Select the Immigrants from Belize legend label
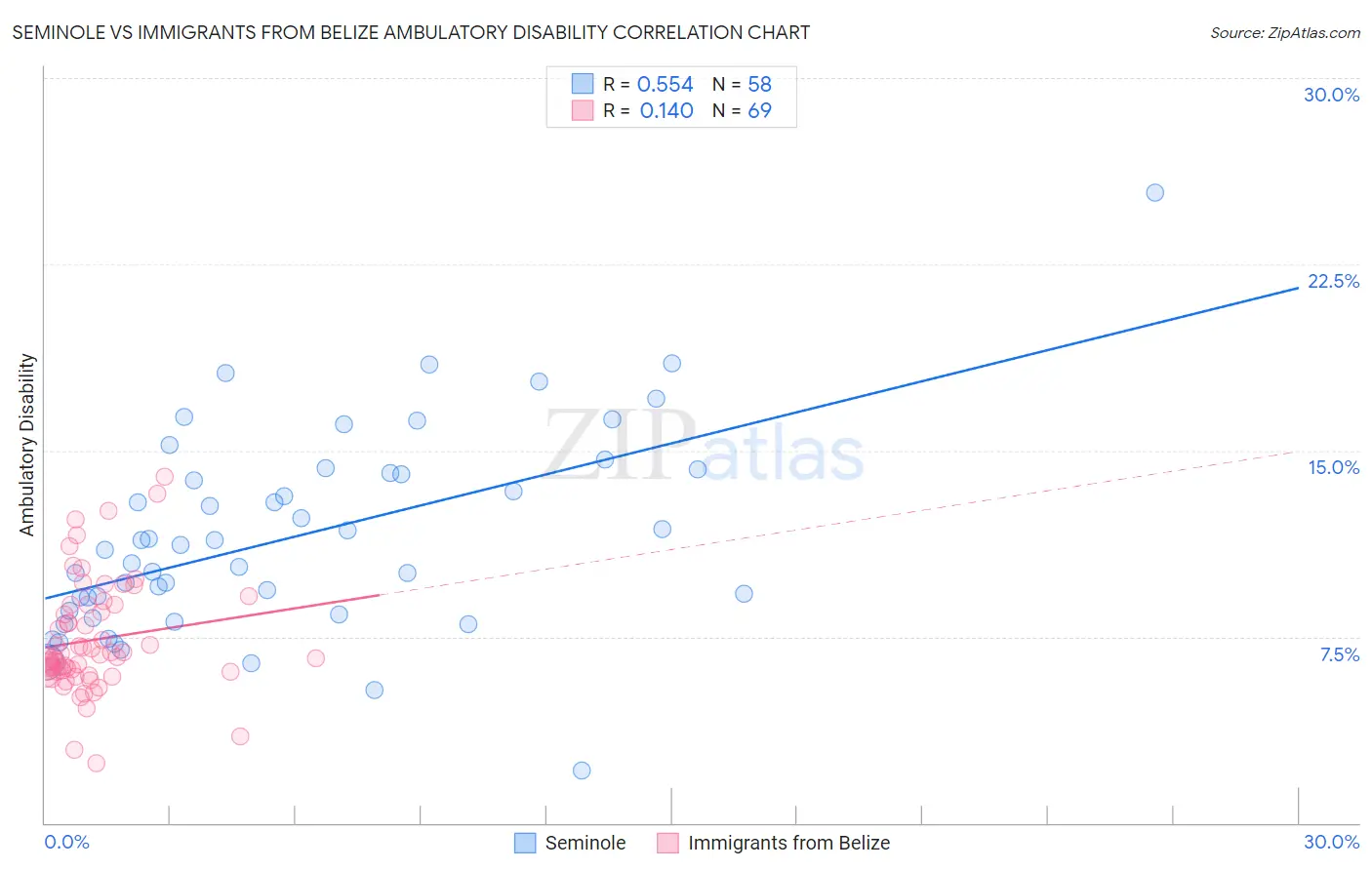Image resolution: width=1372 pixels, height=870 pixels. 788,843
